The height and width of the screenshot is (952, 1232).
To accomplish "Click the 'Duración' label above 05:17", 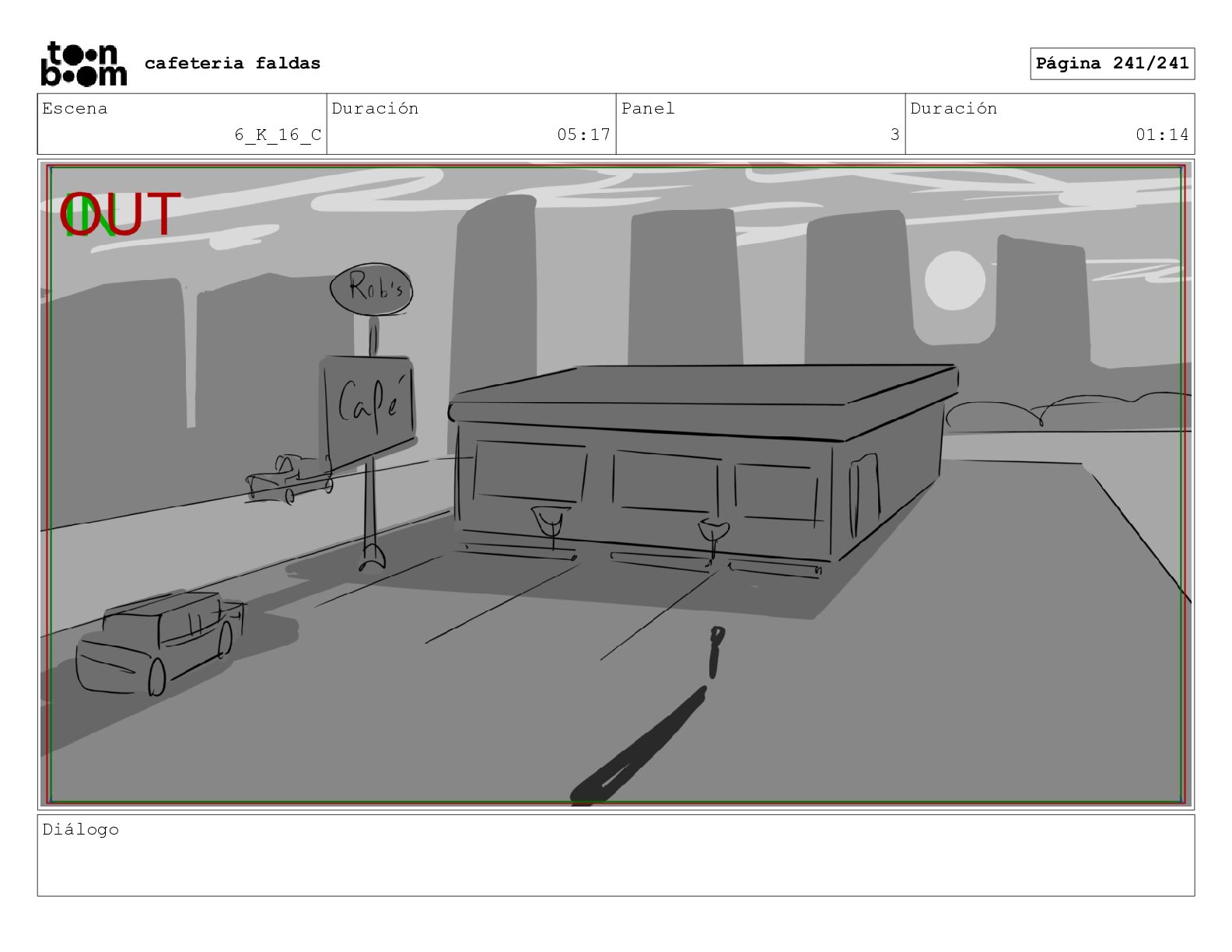I will 375,108.
